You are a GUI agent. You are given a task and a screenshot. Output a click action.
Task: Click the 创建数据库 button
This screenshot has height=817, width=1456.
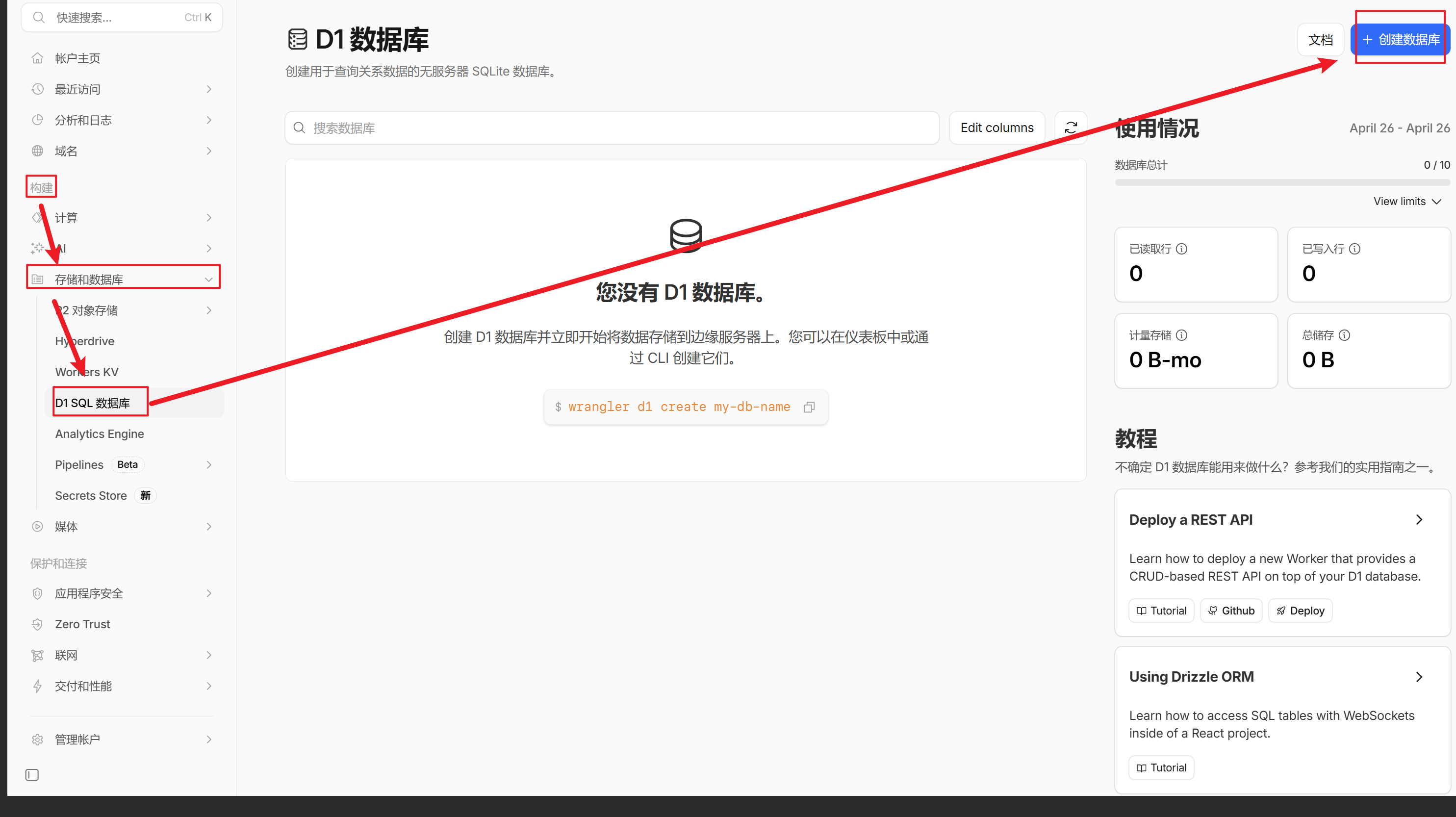tap(1401, 40)
